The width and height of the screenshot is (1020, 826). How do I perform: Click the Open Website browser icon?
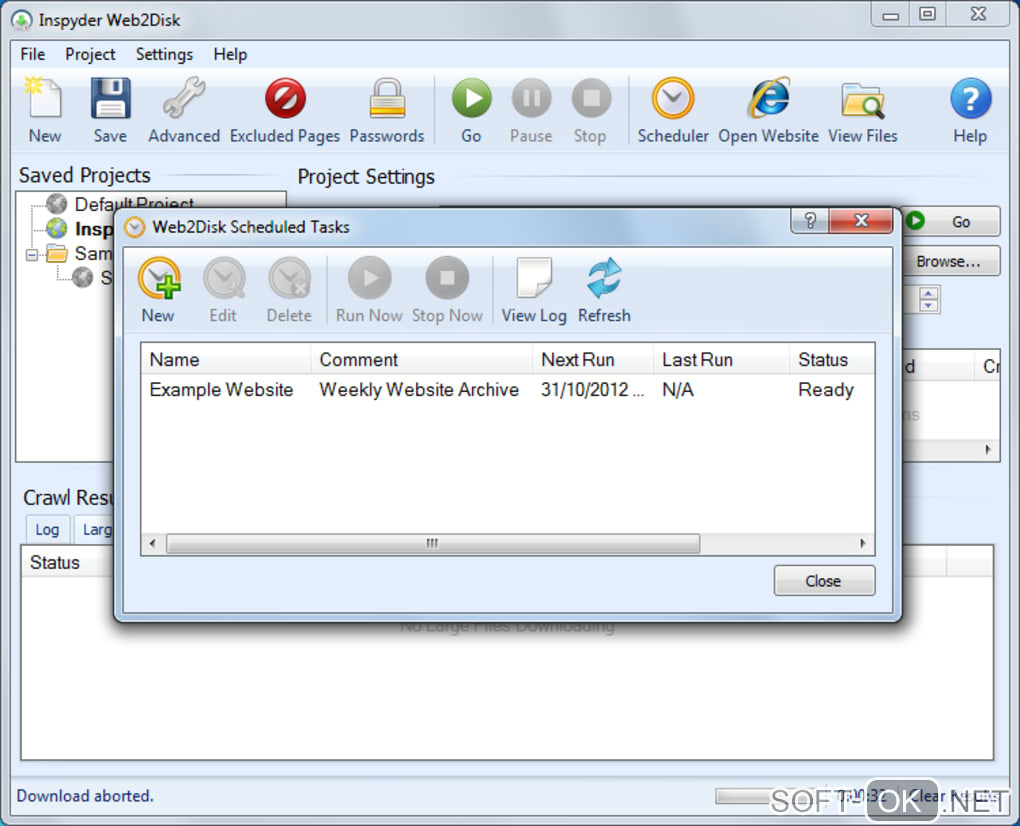[769, 109]
